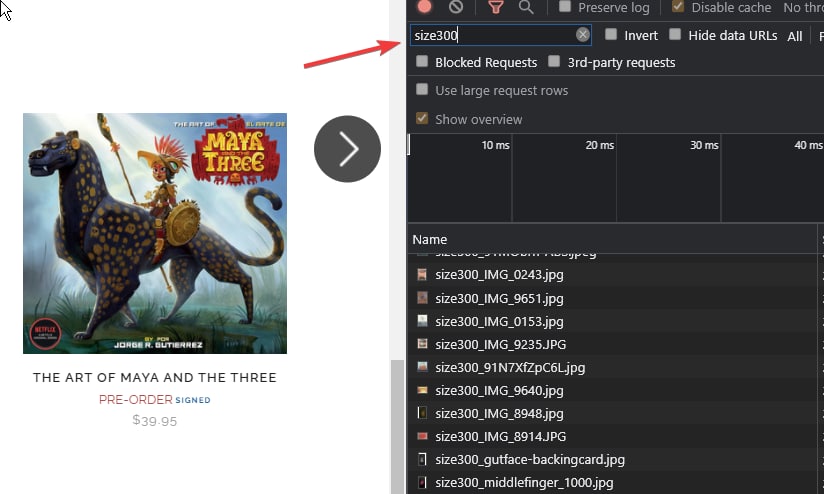Click the webpage vertical scrollbar thumb
824x494 pixels.
(397, 427)
